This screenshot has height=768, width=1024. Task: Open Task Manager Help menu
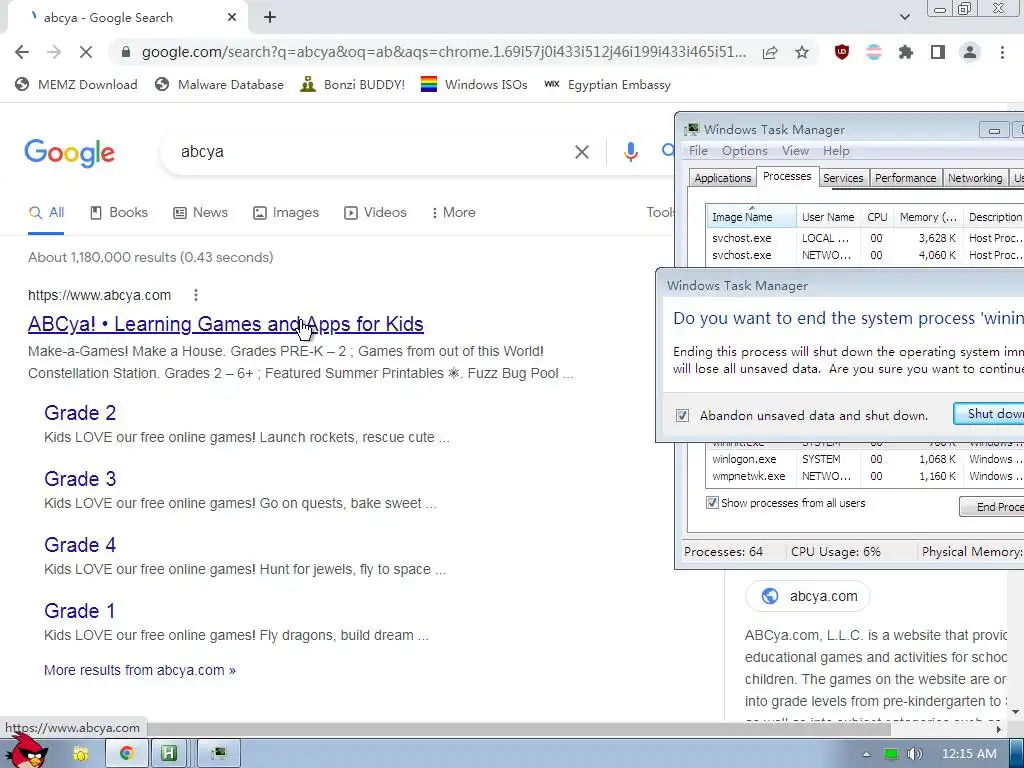(836, 151)
